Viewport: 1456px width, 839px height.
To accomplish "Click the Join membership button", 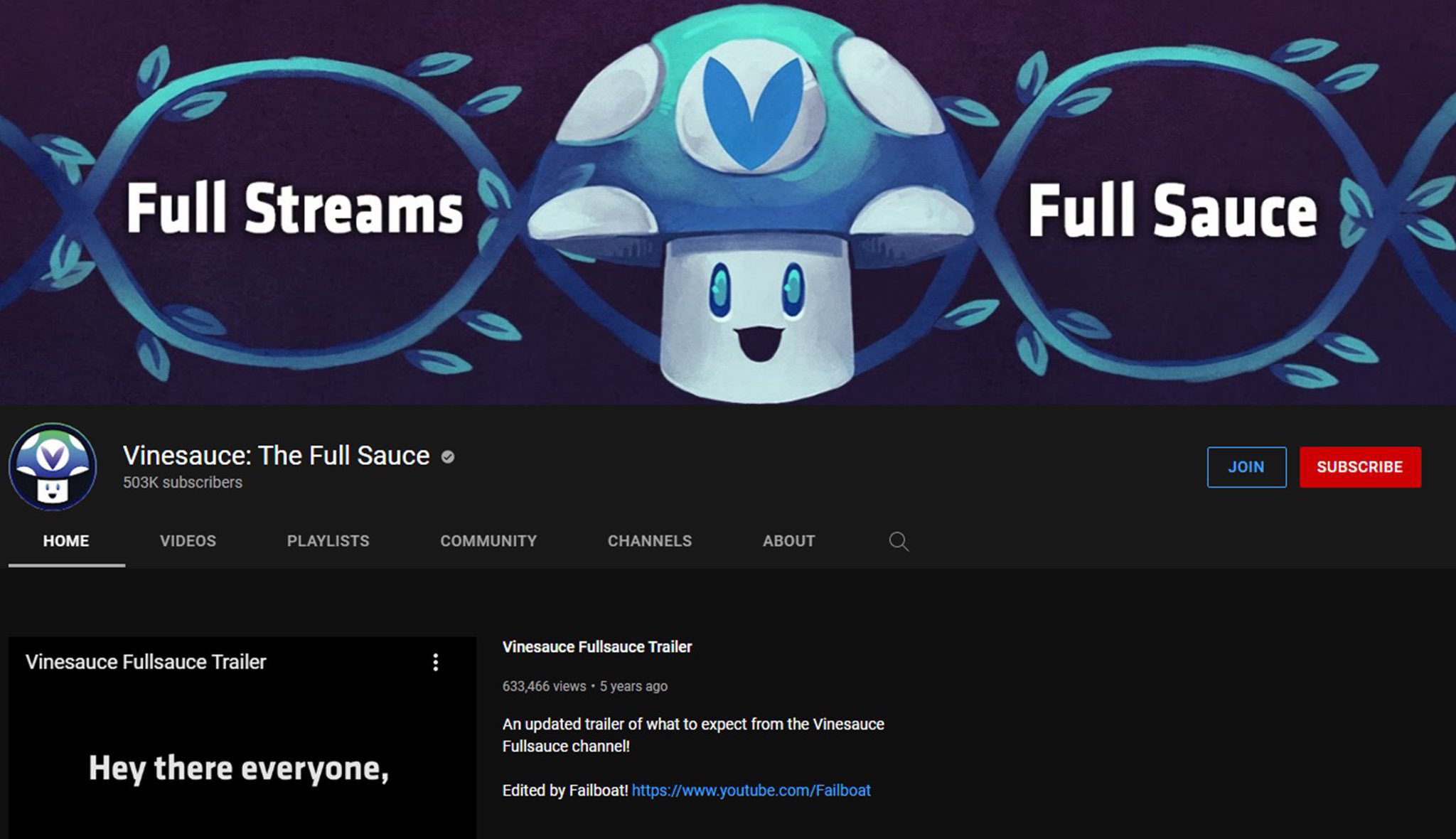I will pyautogui.click(x=1246, y=467).
